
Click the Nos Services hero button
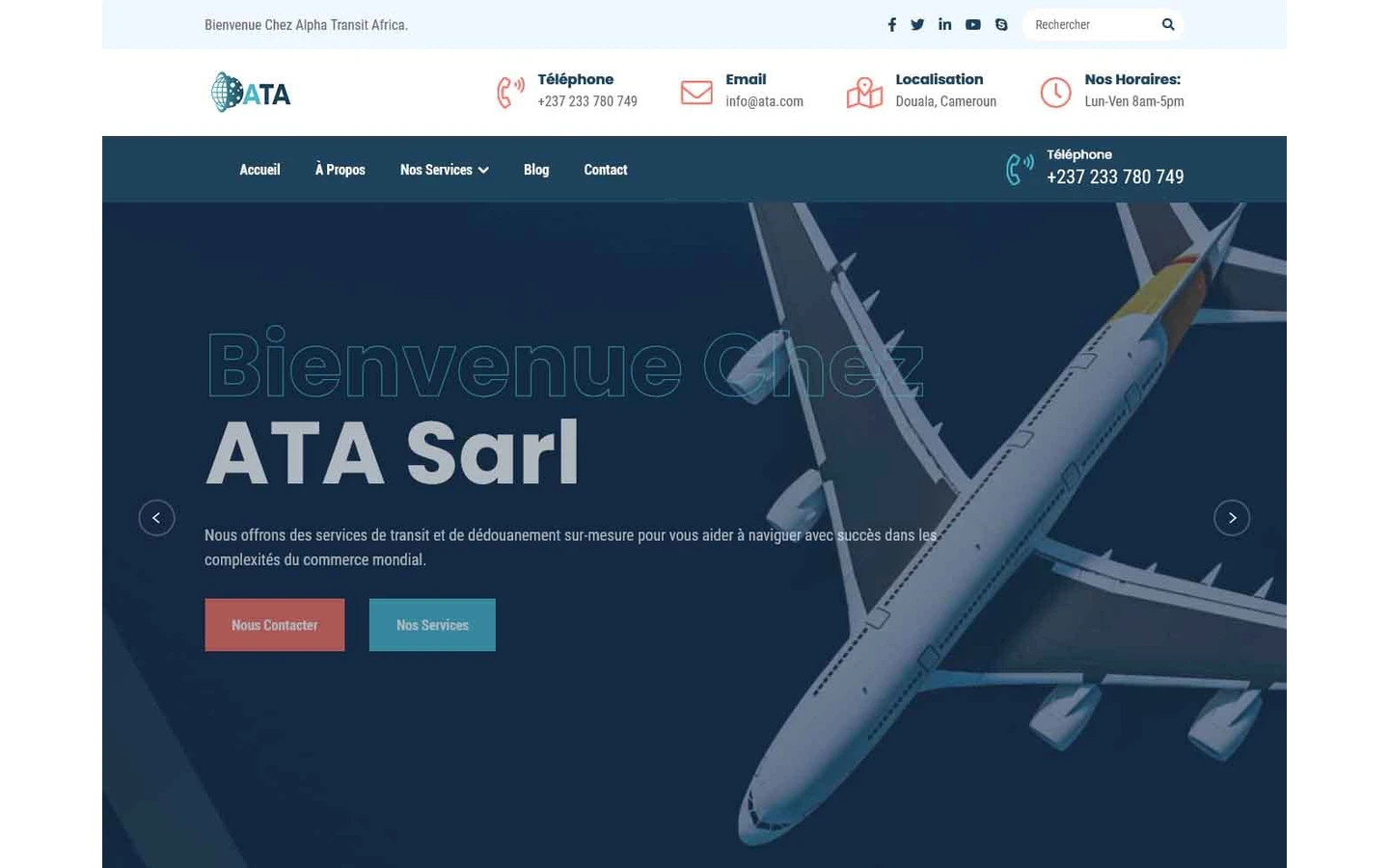tap(432, 625)
